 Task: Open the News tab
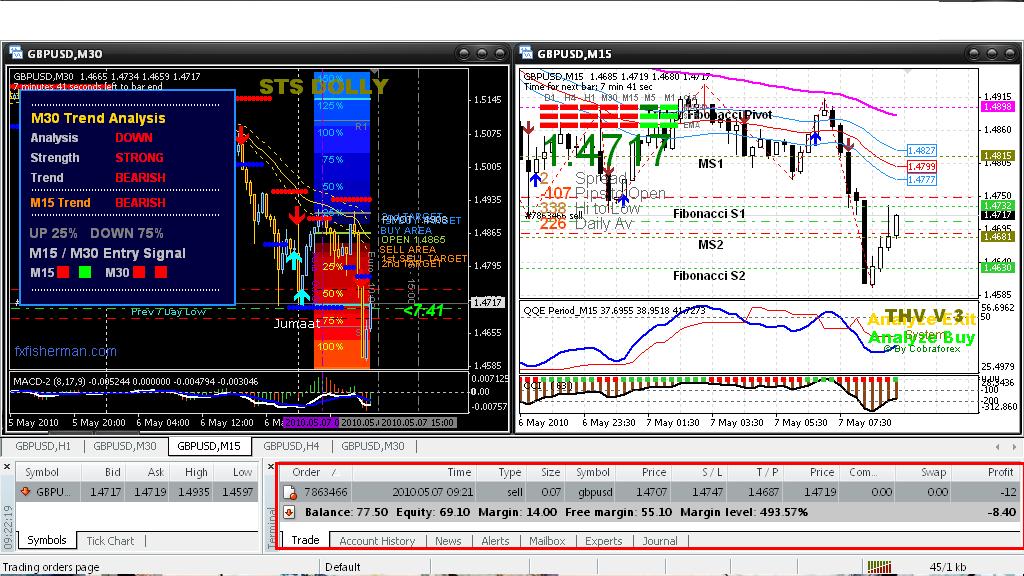(x=448, y=541)
